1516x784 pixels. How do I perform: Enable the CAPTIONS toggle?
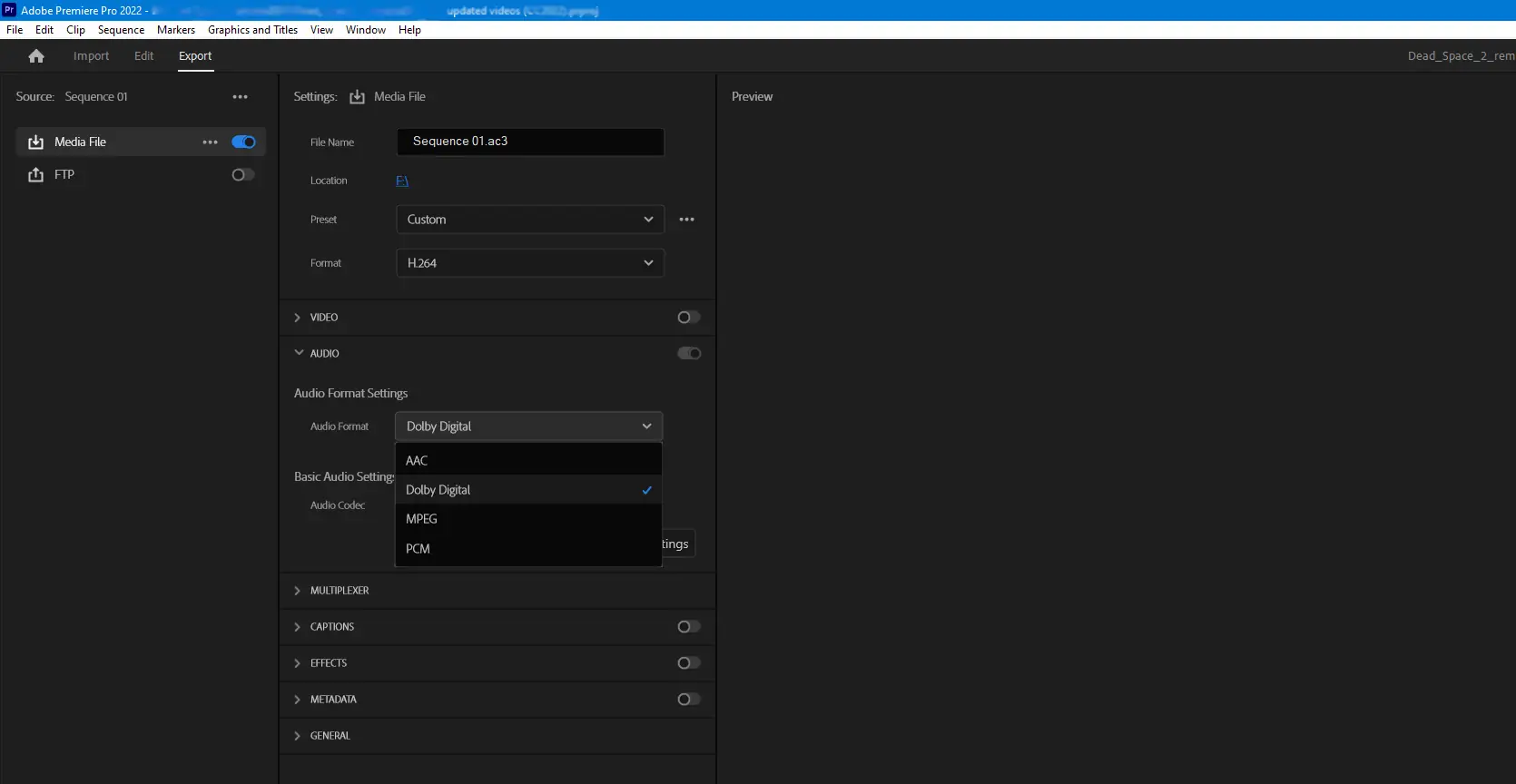(x=689, y=627)
